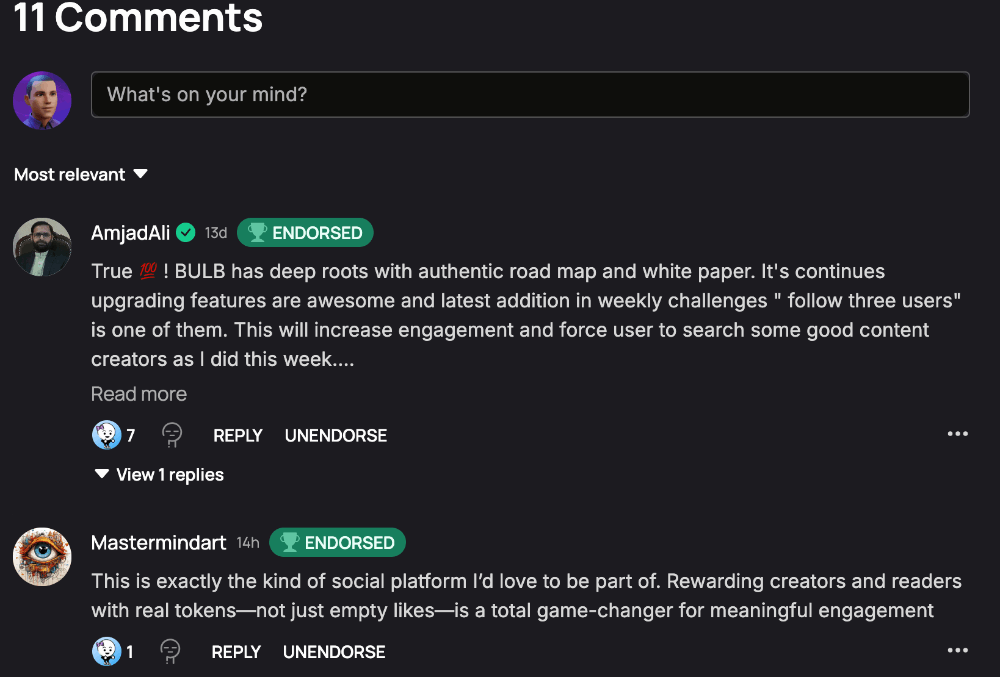Click the dislike face icon on Mastermindart's comment
This screenshot has height=677, width=1000.
pyautogui.click(x=170, y=652)
